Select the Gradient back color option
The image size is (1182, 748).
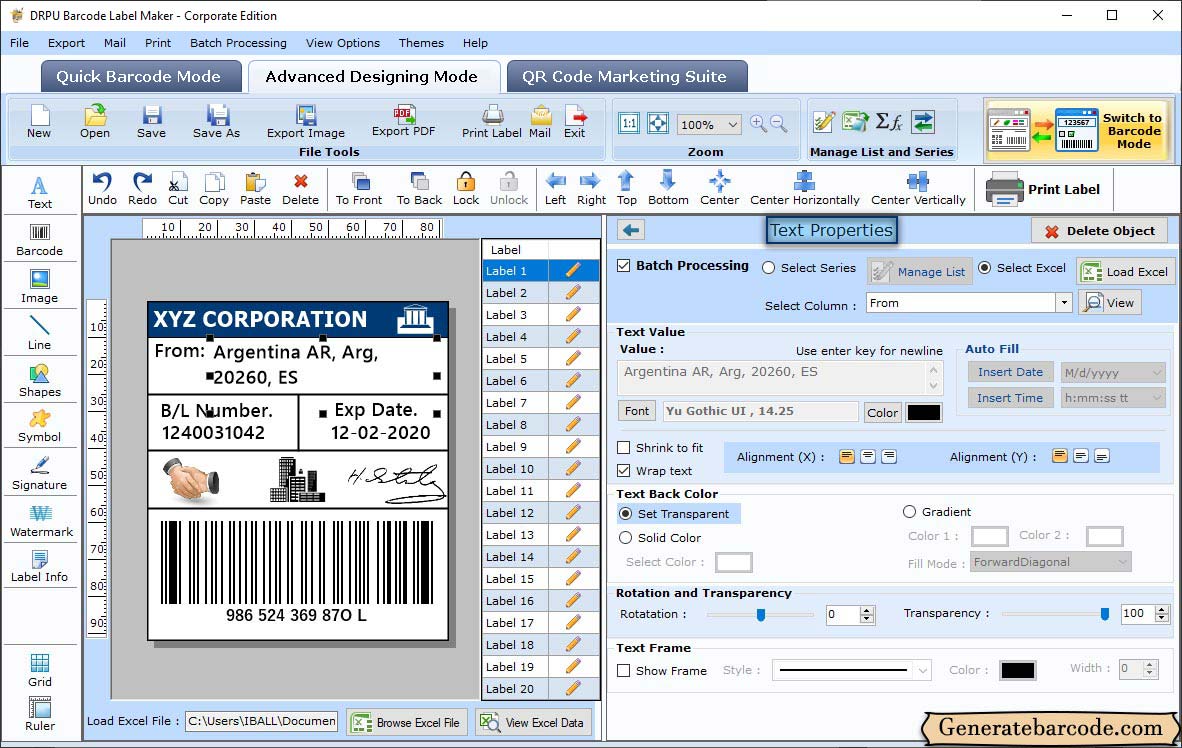tap(909, 512)
